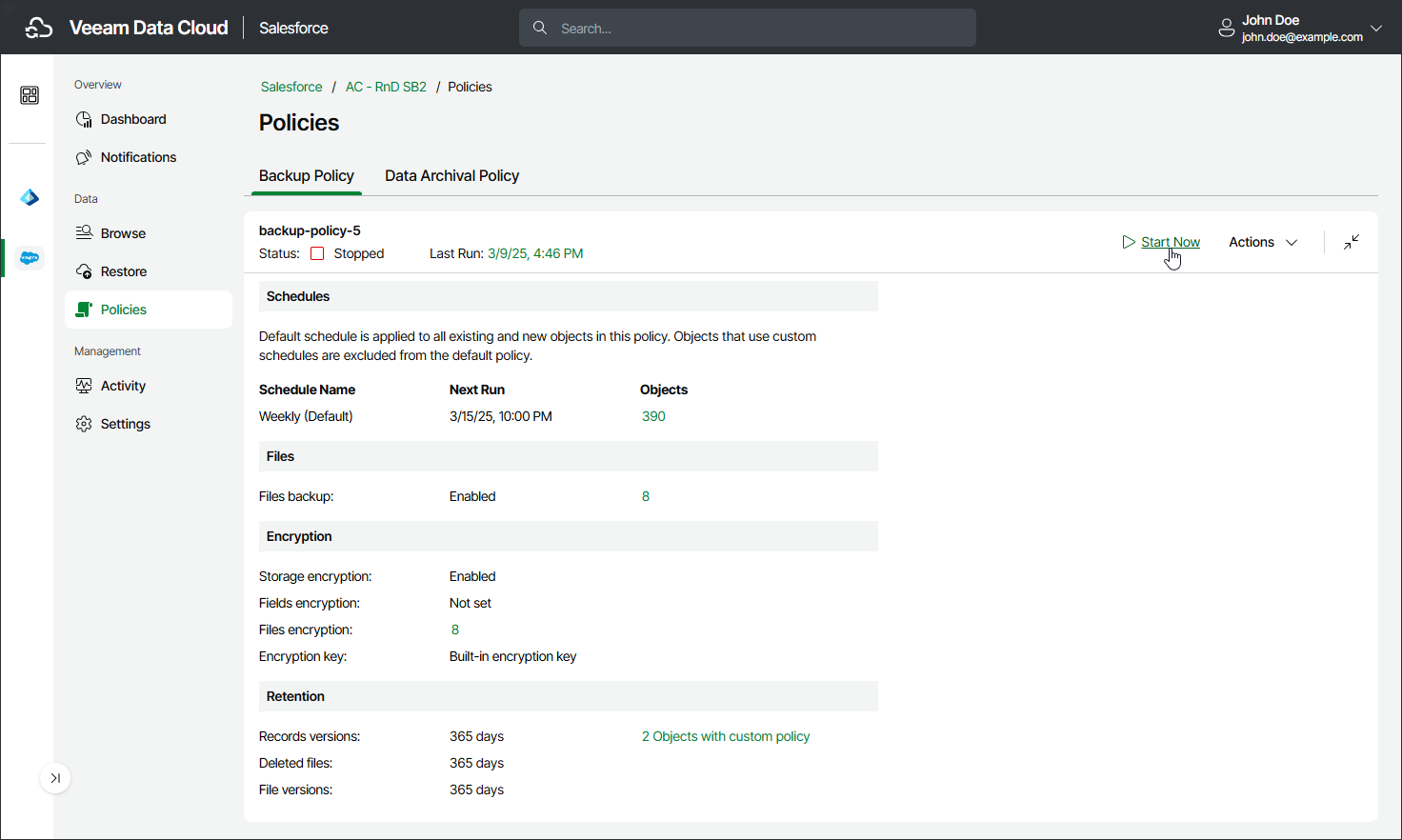Open the John Doe account dropdown chevron
The width and height of the screenshot is (1402, 840).
coord(1376,29)
